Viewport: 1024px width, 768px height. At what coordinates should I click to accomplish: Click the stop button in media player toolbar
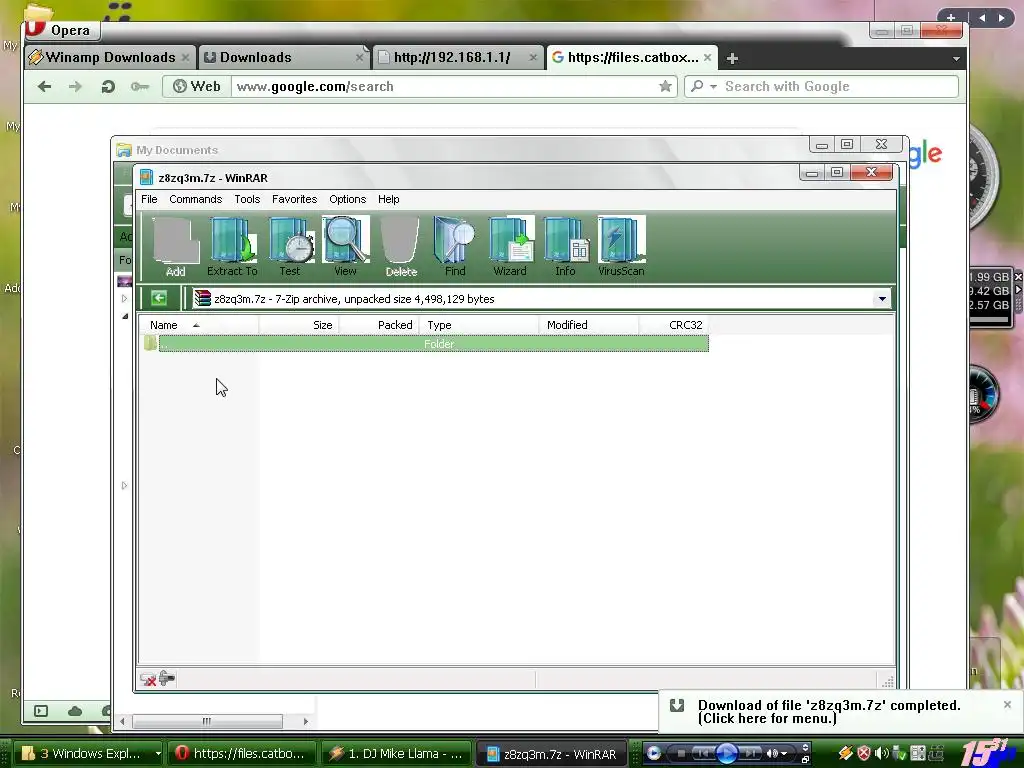pyautogui.click(x=680, y=753)
